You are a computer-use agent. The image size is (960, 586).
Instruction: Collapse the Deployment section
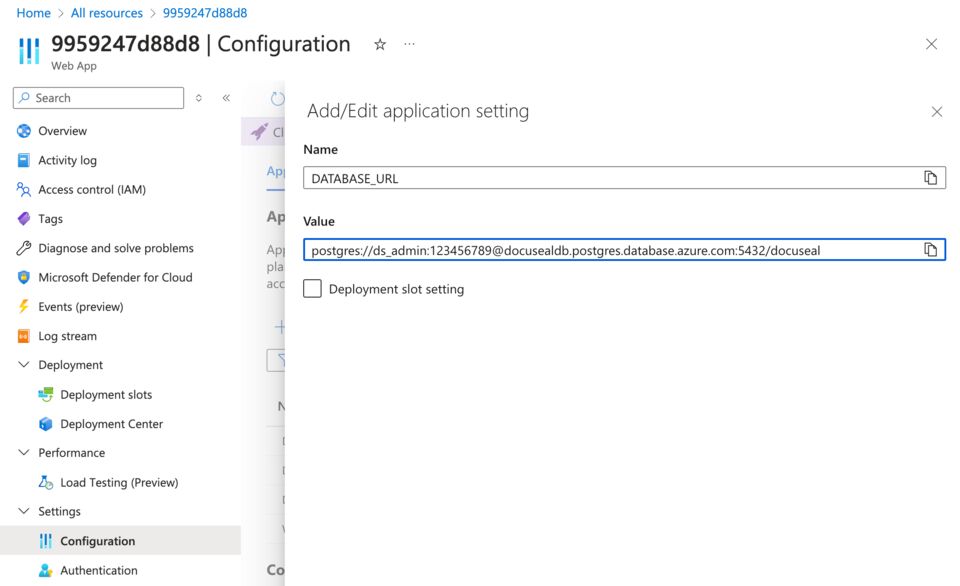pyautogui.click(x=24, y=364)
